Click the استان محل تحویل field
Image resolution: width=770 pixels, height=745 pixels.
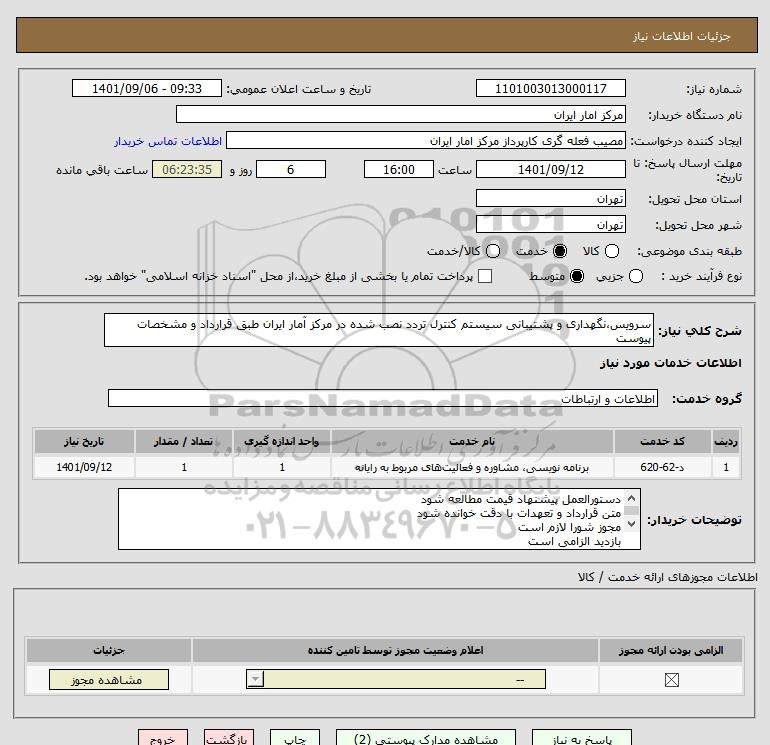[550, 198]
